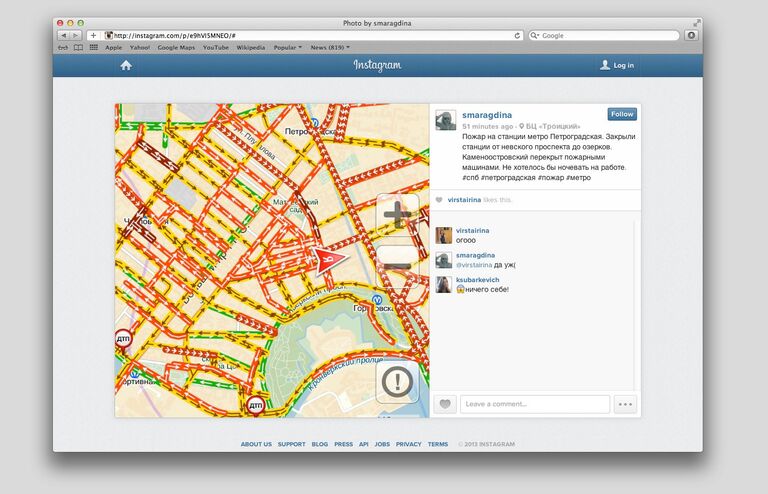Open the Wikipedia bookmark

250,47
